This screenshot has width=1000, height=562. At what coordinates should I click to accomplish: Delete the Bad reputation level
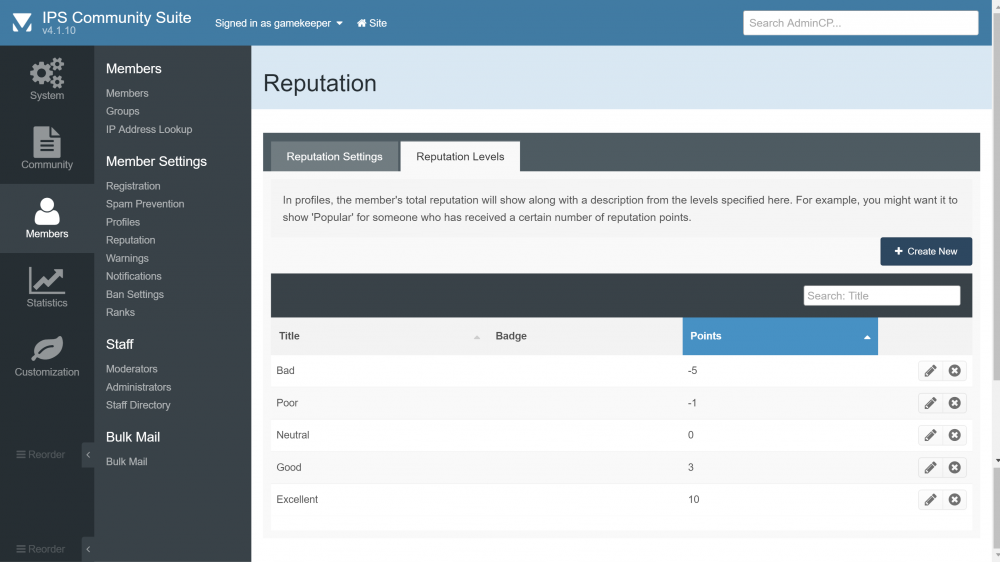(x=954, y=371)
